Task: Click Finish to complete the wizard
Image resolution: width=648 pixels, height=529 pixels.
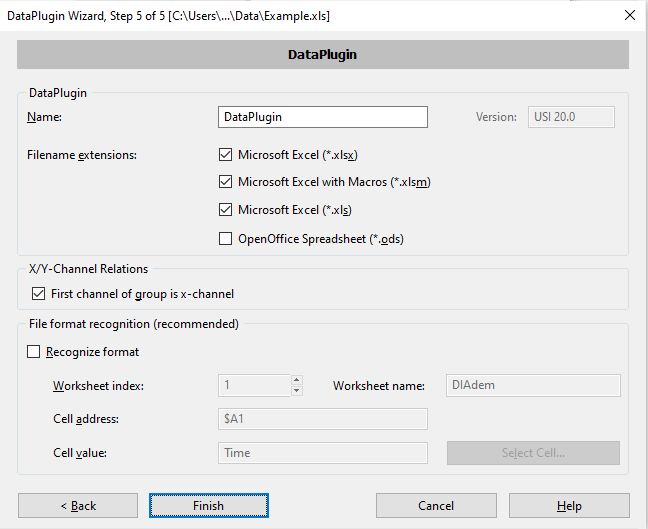Action: click(208, 506)
